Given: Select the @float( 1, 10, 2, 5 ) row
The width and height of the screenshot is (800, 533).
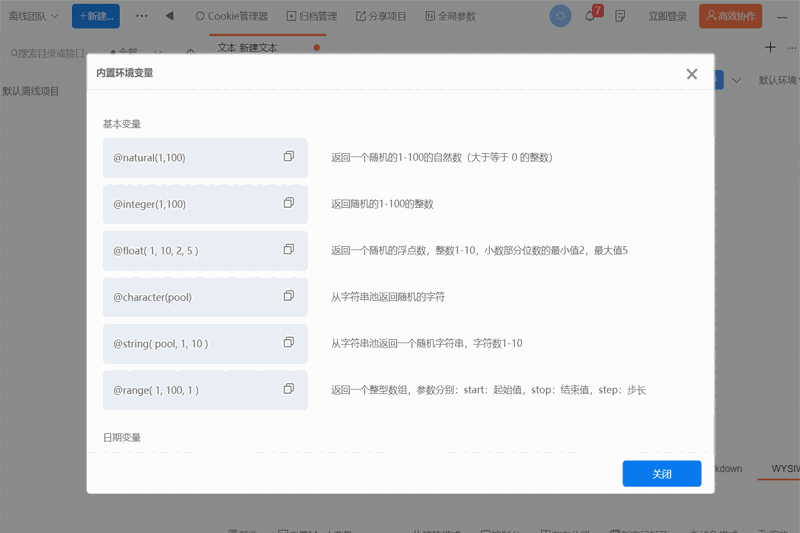Looking at the screenshot, I should click(205, 251).
